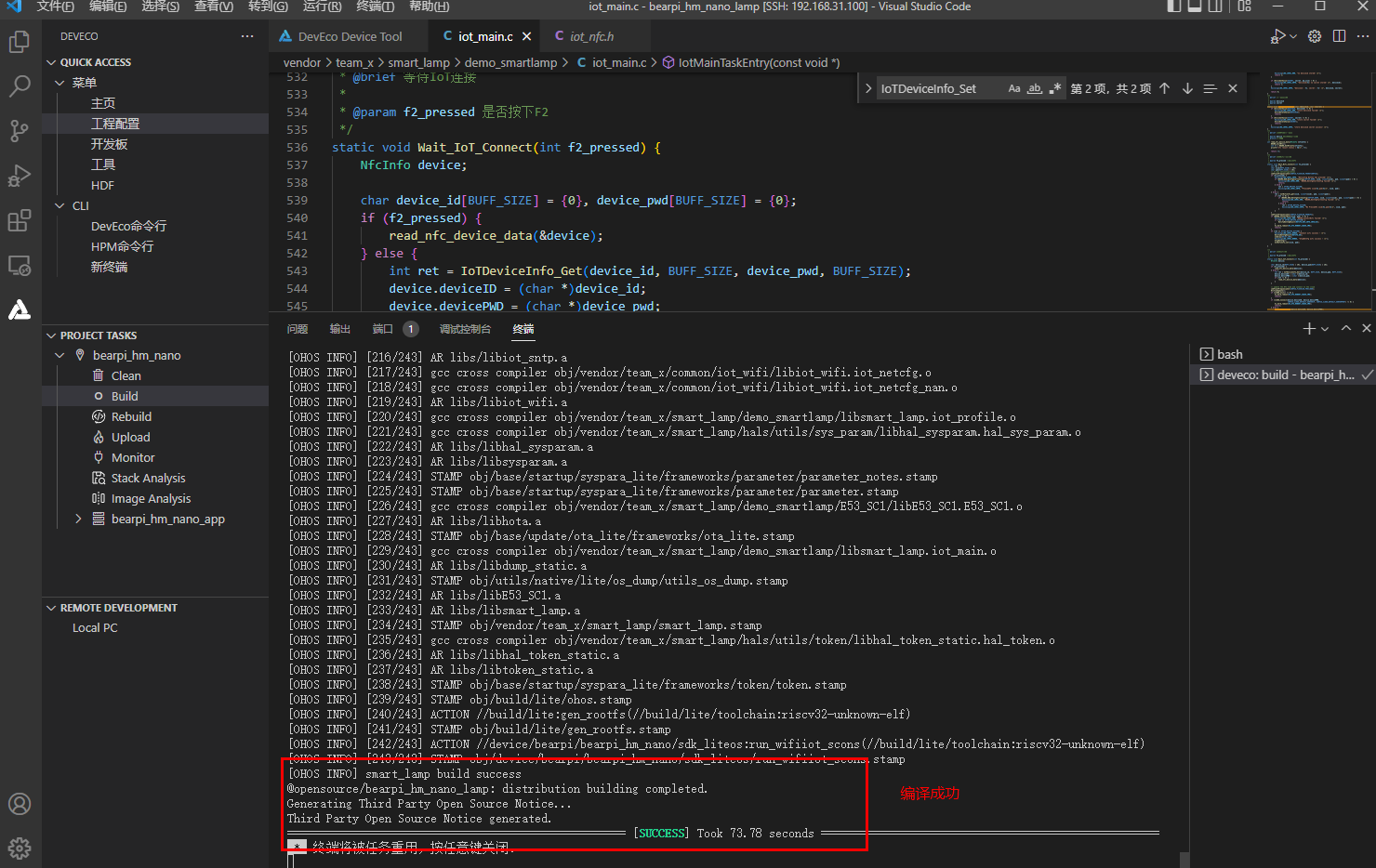Open the 终端(T) menu
This screenshot has height=868, width=1376.
tap(376, 7)
